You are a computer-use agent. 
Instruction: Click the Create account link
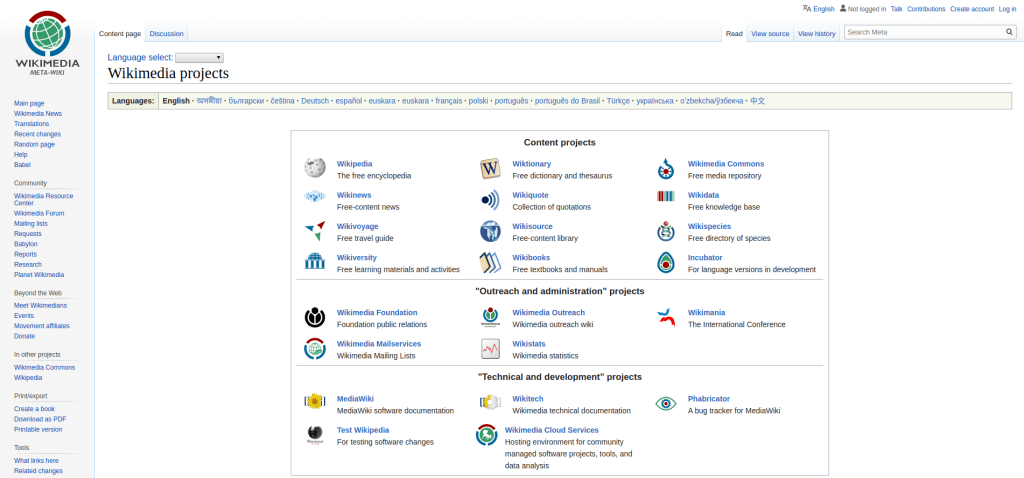coord(972,9)
